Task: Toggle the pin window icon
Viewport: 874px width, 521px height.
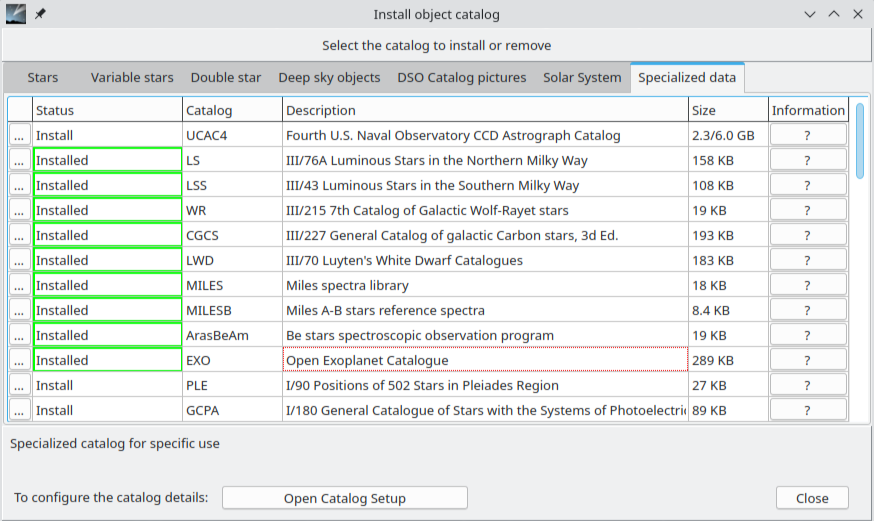Action: [40, 14]
